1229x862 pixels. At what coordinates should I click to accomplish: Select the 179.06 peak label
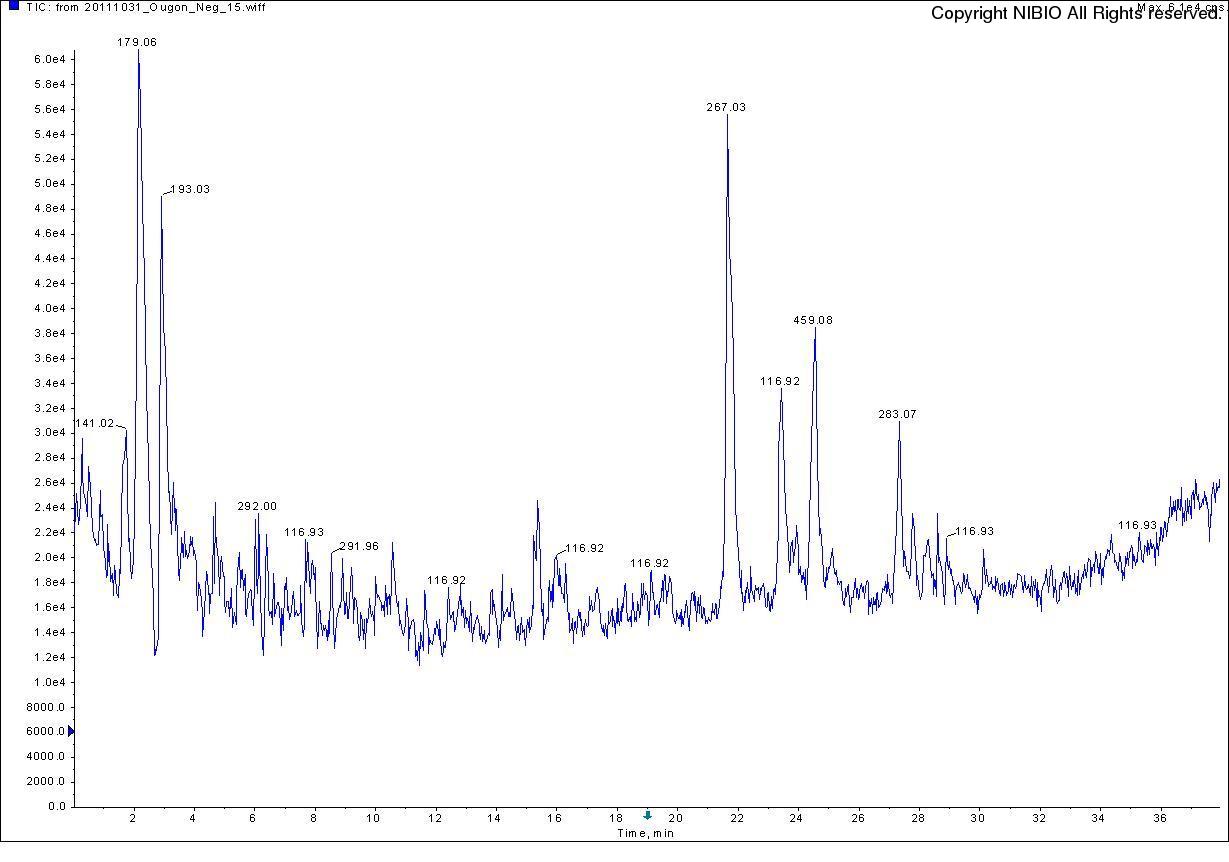click(137, 43)
